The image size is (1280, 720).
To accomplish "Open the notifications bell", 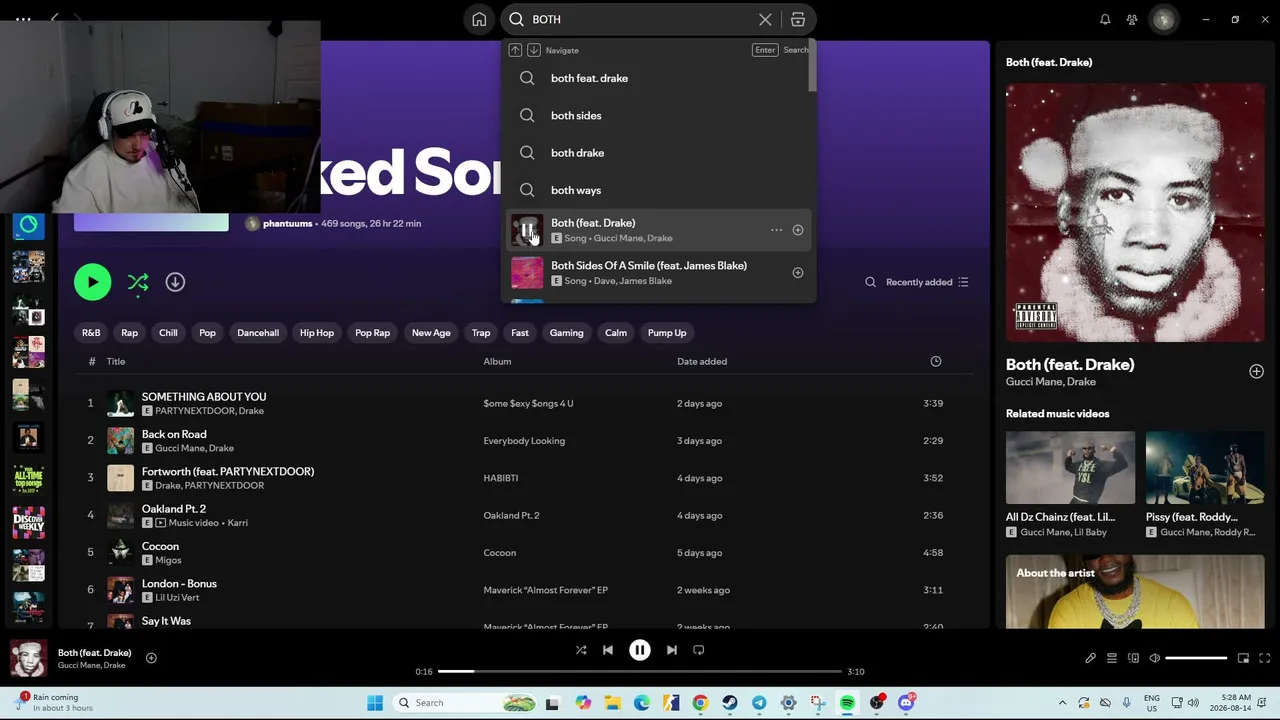I will [x=1105, y=19].
